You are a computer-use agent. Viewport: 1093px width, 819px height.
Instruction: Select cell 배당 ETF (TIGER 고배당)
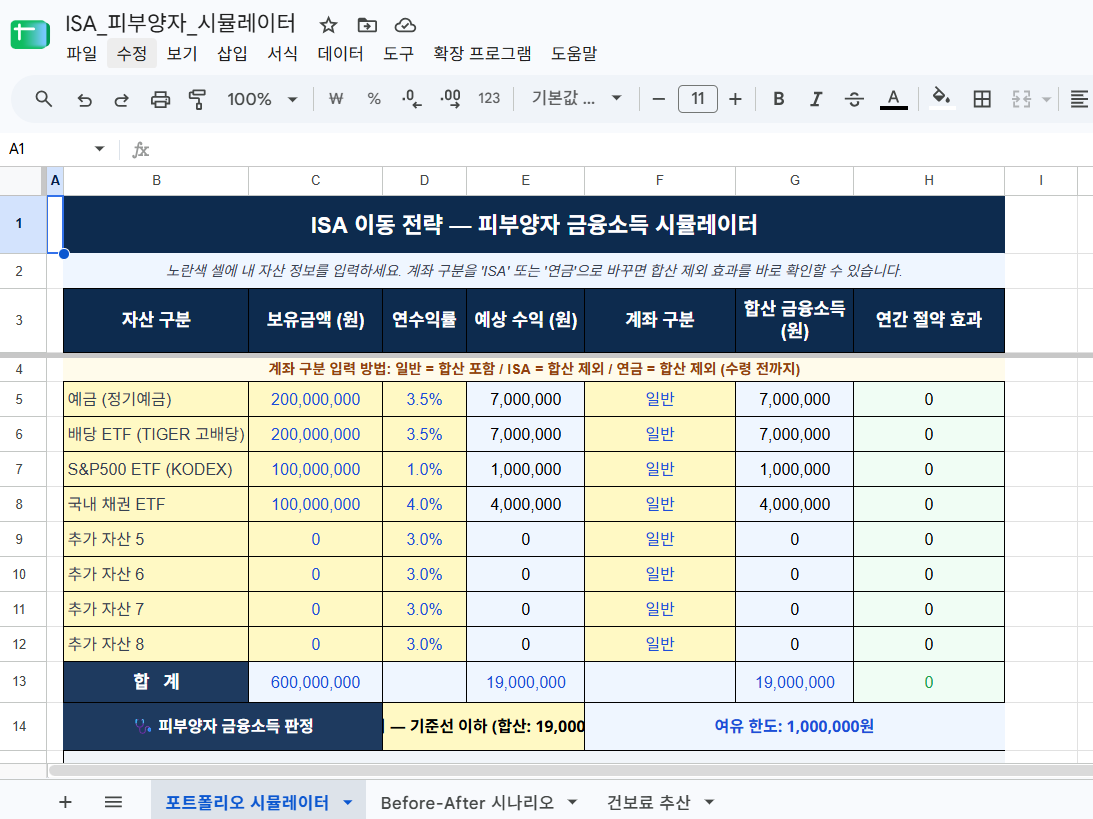156,434
